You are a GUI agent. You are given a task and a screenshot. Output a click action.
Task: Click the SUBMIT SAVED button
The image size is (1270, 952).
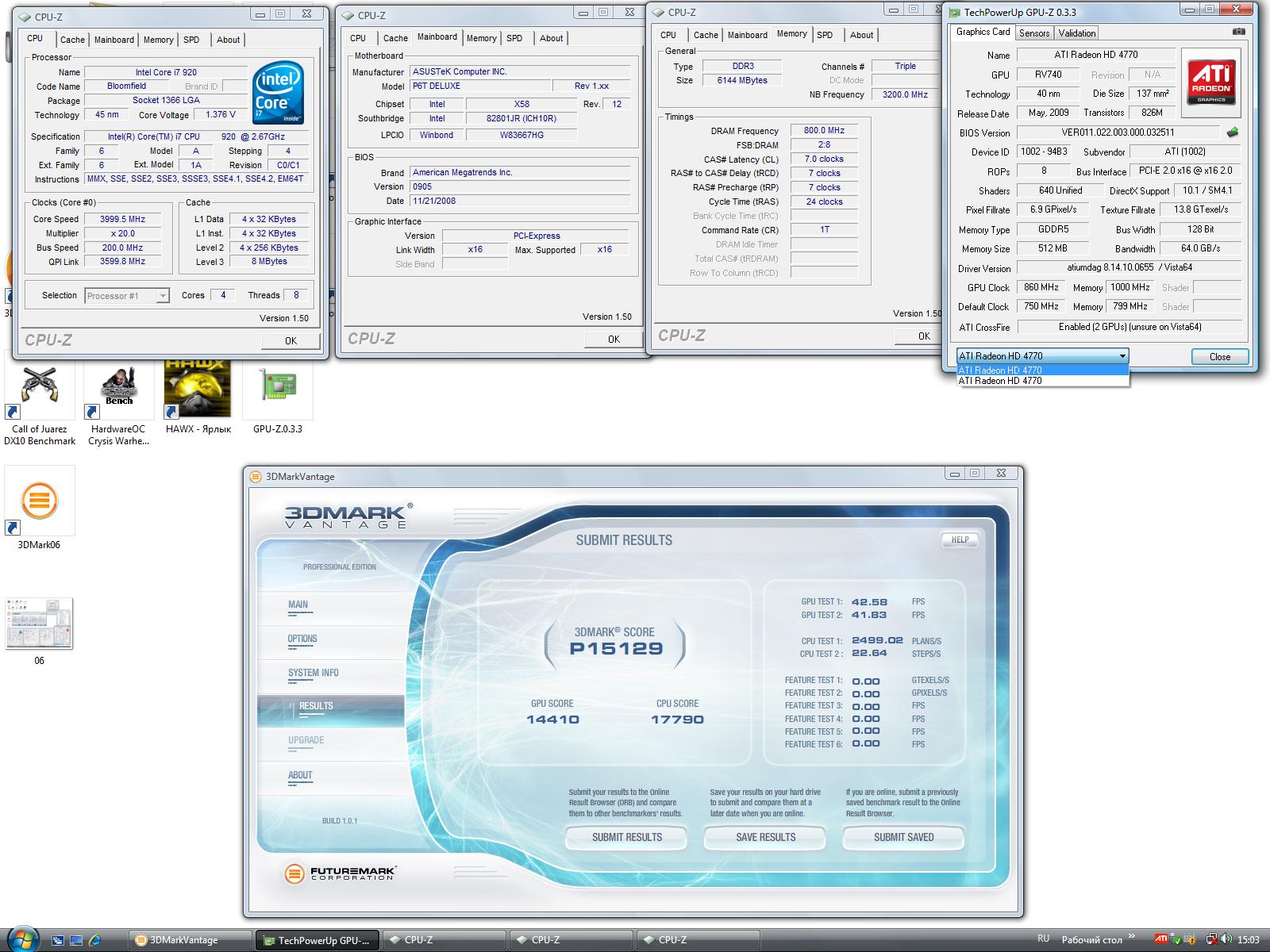pyautogui.click(x=903, y=837)
